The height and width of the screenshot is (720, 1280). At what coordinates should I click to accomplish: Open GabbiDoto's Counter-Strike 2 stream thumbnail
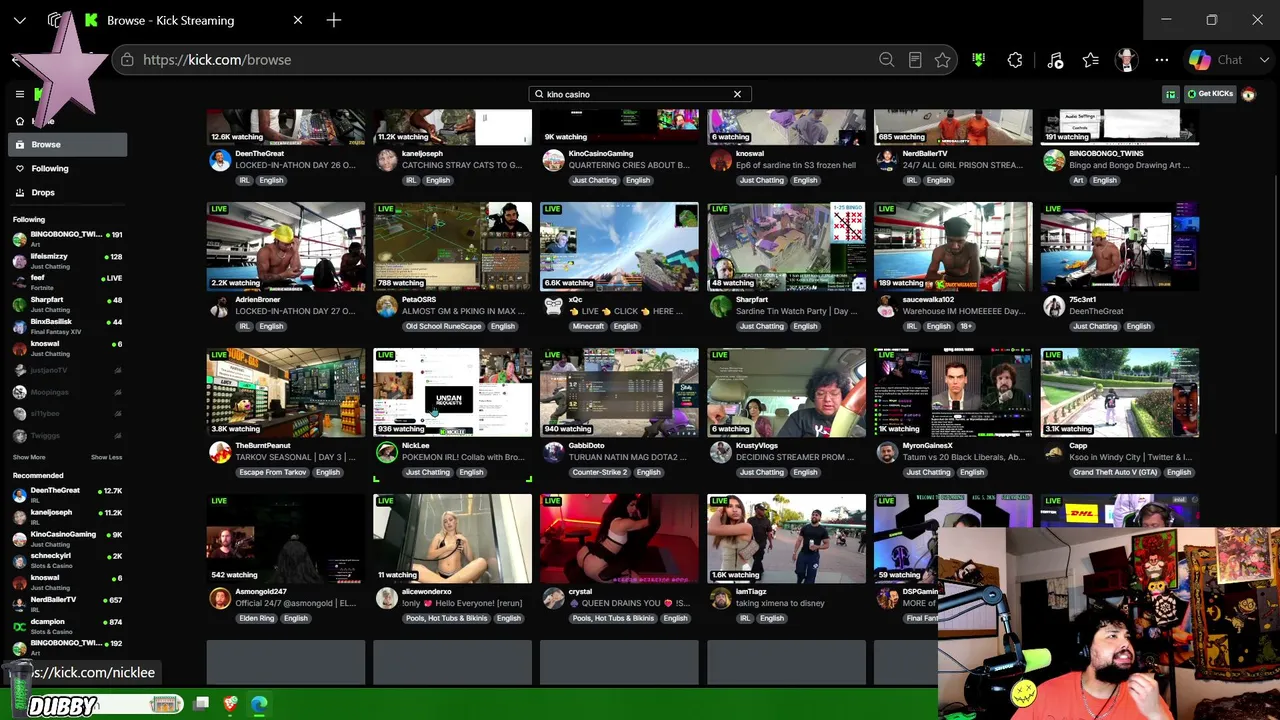point(619,393)
